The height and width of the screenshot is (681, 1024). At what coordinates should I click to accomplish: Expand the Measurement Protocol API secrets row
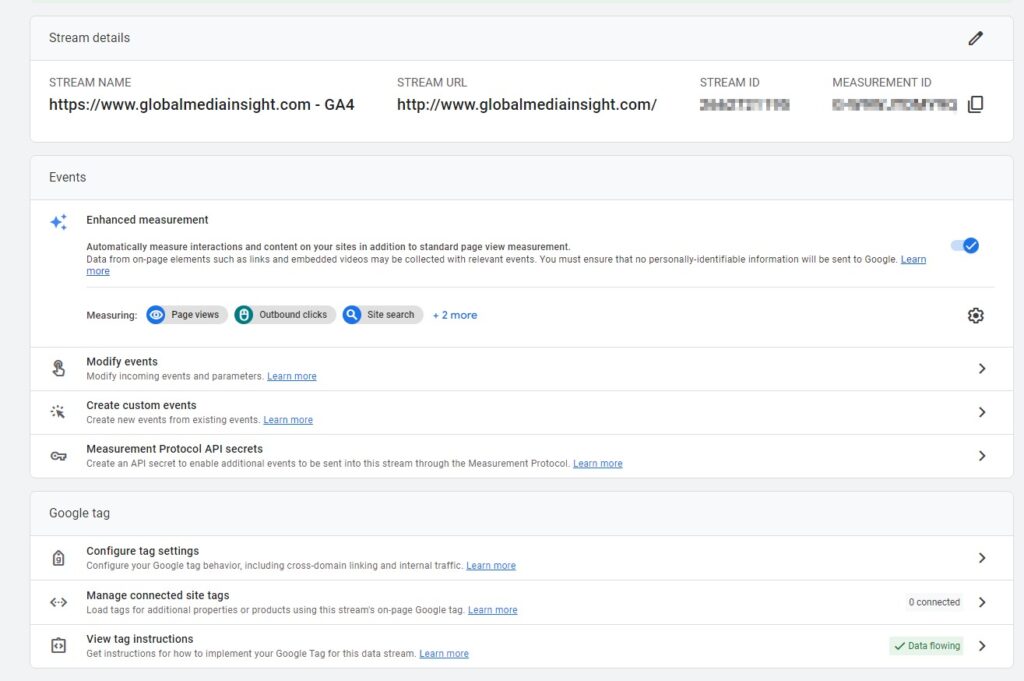(x=981, y=455)
